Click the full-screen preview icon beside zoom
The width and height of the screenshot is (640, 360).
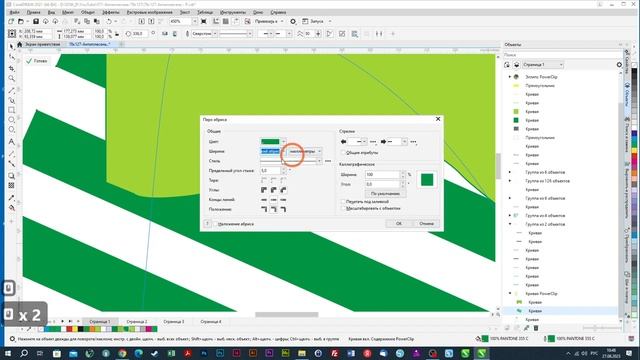click(x=204, y=21)
